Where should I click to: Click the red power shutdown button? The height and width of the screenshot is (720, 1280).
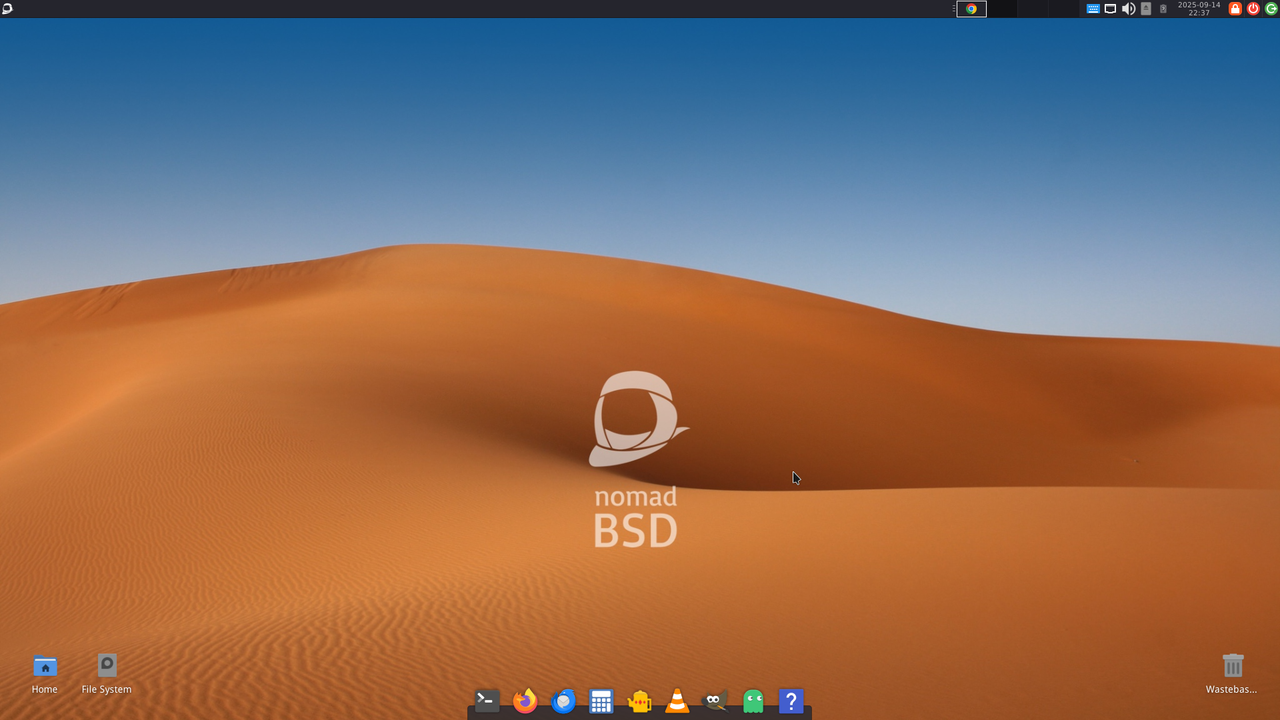[x=1253, y=9]
